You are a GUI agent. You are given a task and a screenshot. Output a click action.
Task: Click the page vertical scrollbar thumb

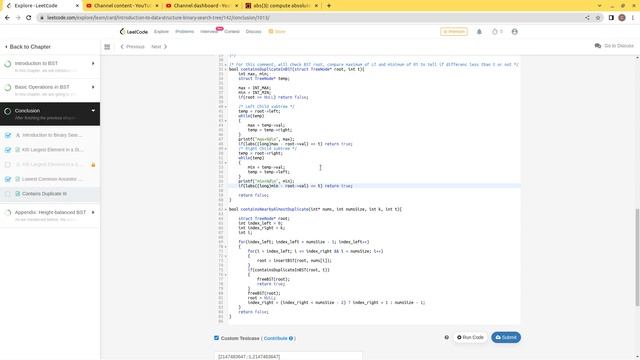coord(637,257)
